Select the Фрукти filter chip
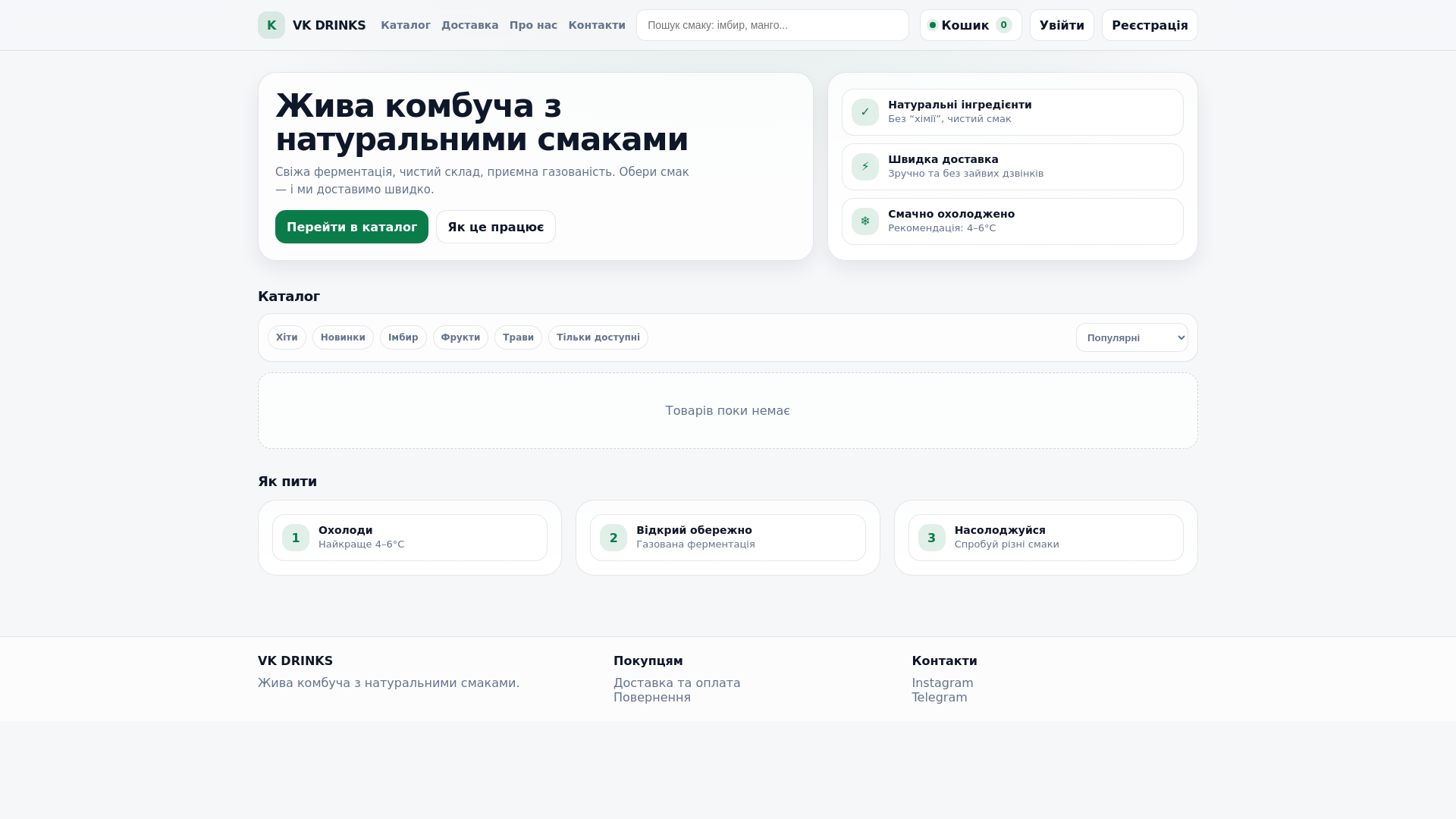Screen dimensions: 1456x819 click(x=460, y=337)
